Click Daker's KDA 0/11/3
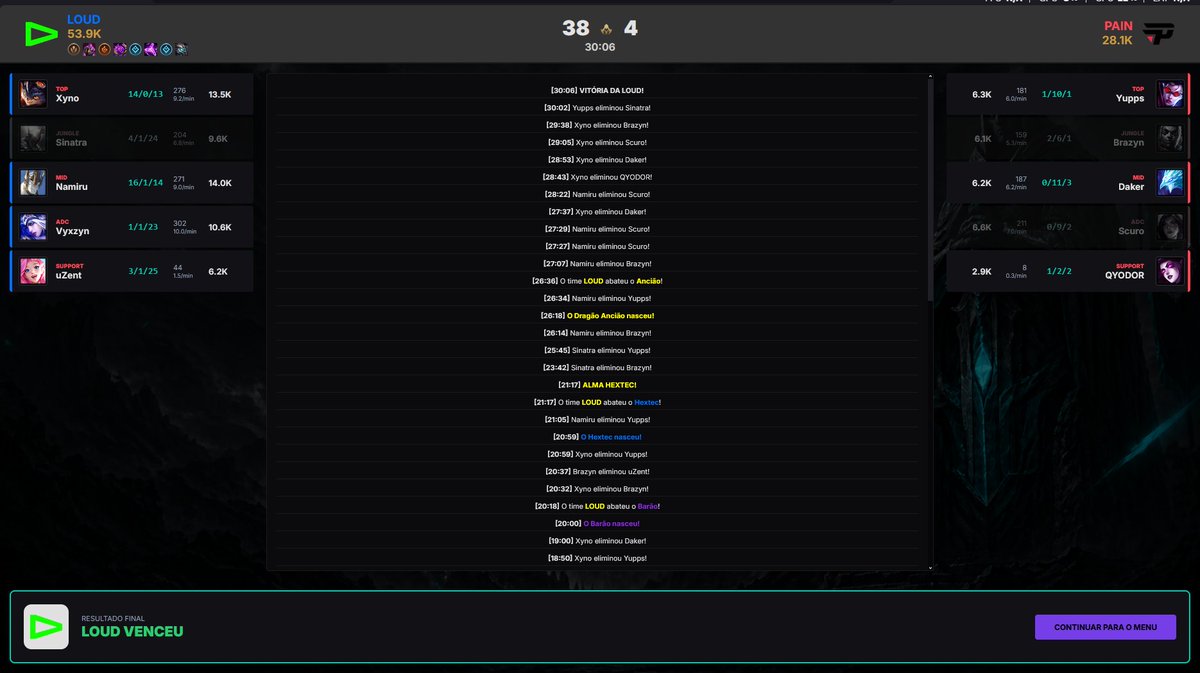Screen dimensions: 1200x673 coord(1056,183)
